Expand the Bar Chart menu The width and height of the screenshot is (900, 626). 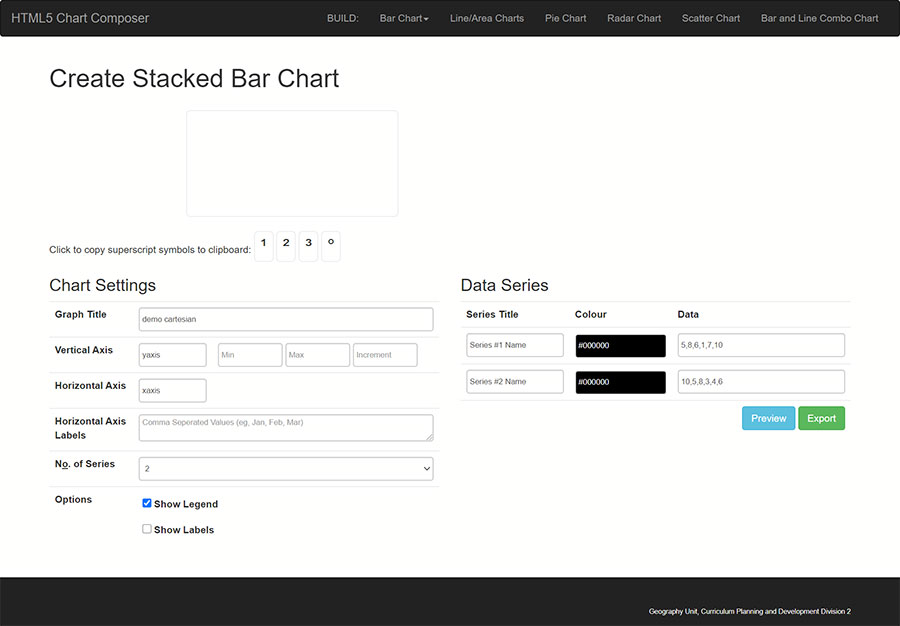404,18
